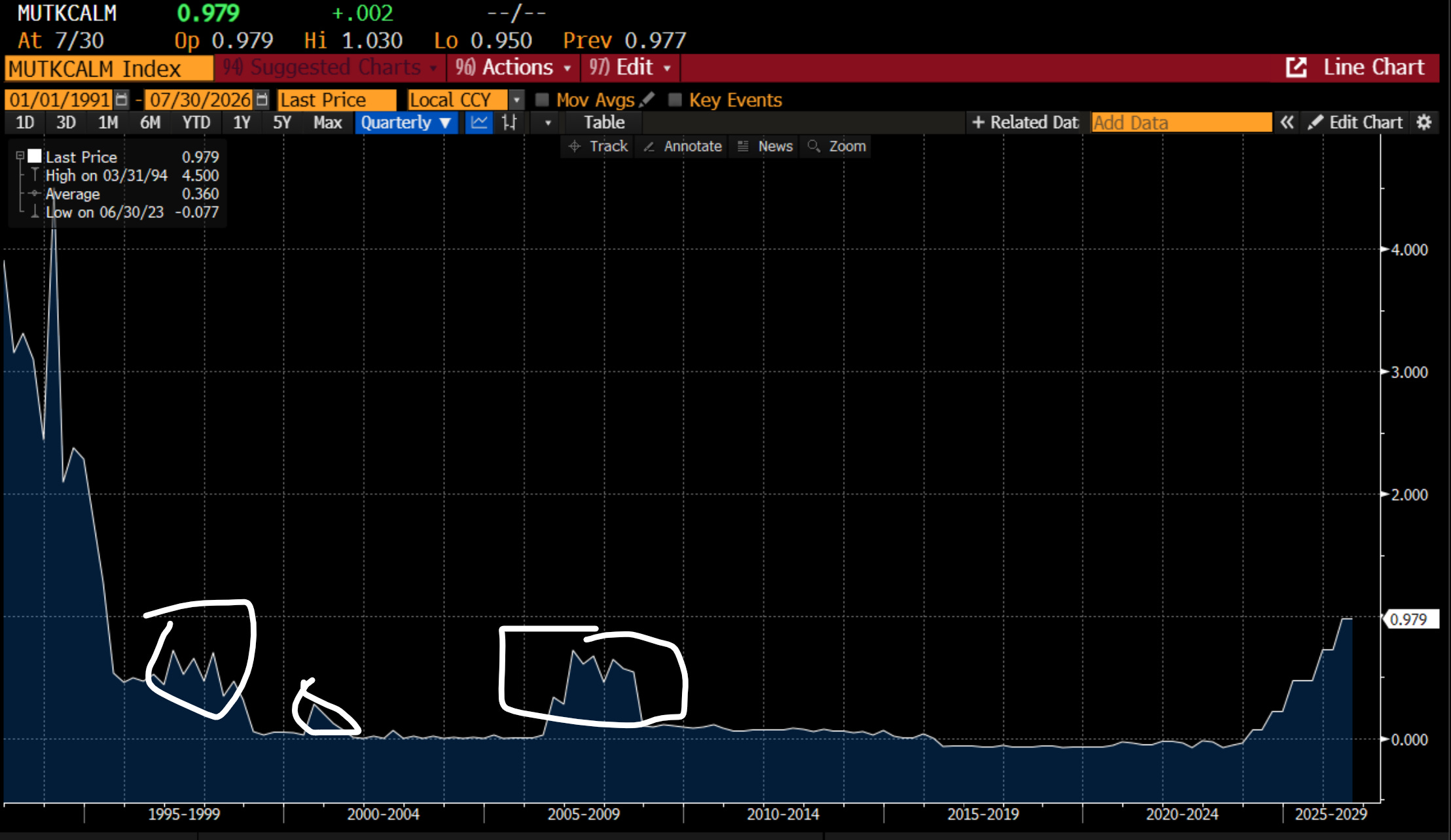Screen dimensions: 1451x840
Task: Click the '2020-2024' time axis label
Action: pos(1182,814)
